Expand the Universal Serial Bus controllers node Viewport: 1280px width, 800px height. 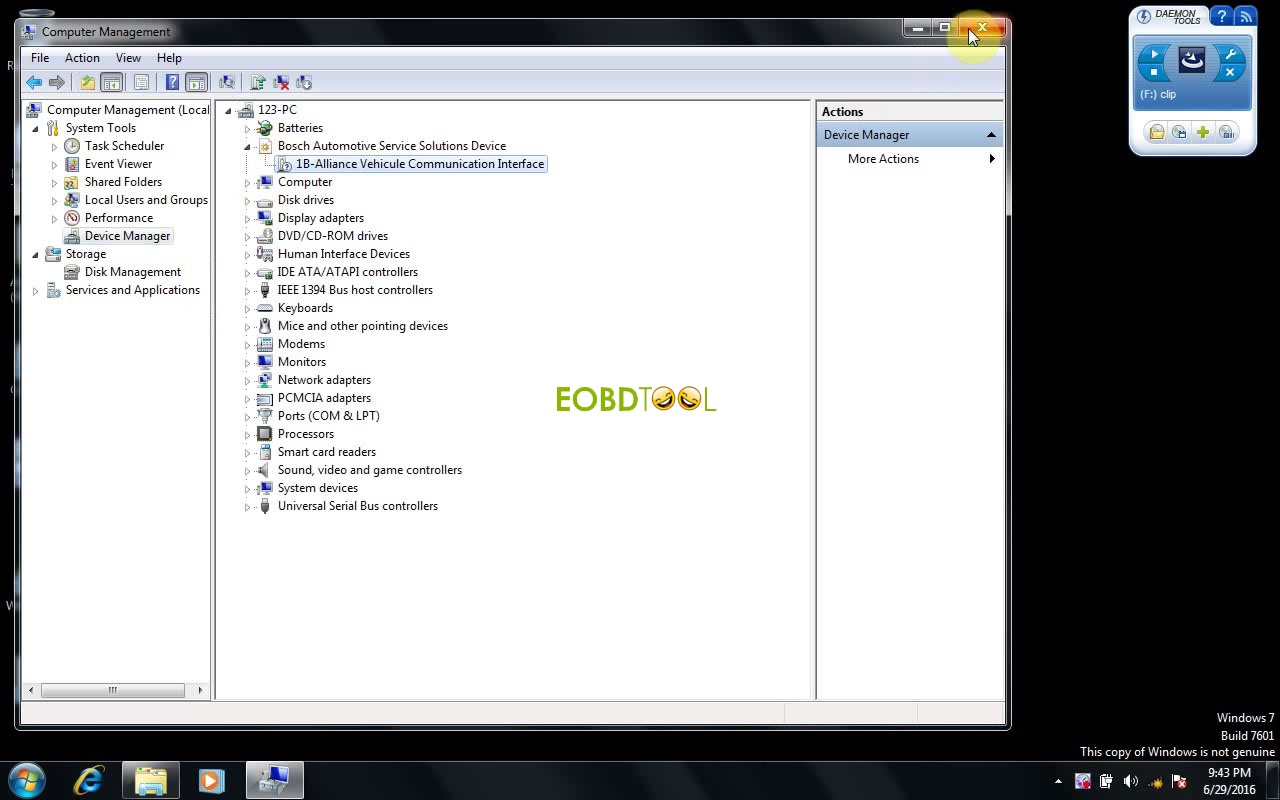[247, 506]
